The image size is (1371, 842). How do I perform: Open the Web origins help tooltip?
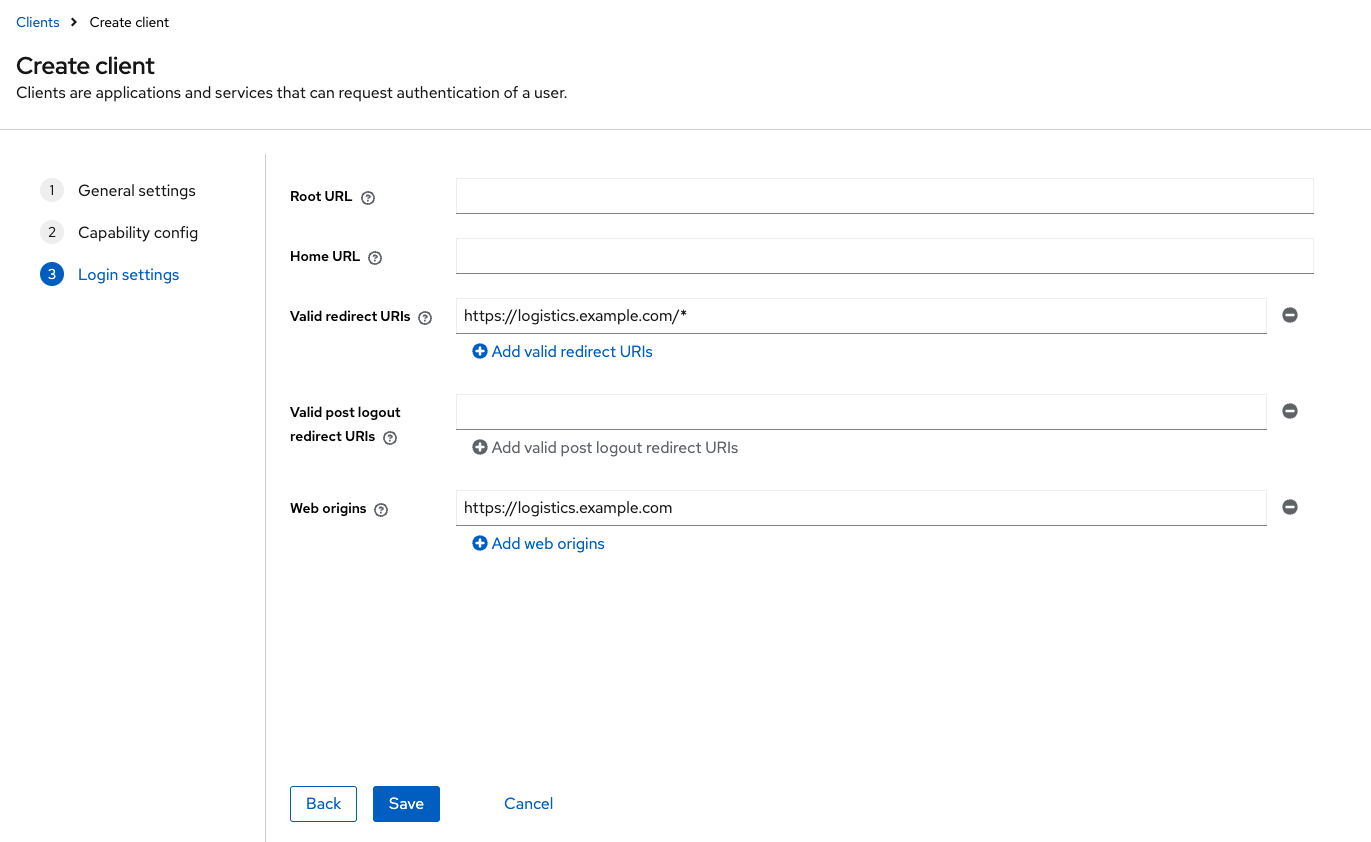pyautogui.click(x=380, y=509)
